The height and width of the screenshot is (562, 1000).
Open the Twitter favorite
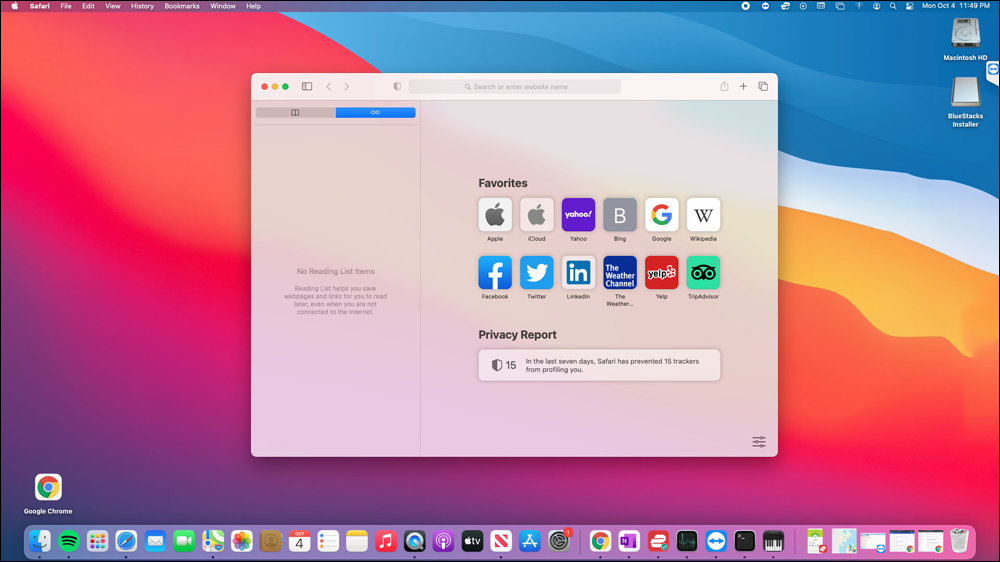[536, 272]
